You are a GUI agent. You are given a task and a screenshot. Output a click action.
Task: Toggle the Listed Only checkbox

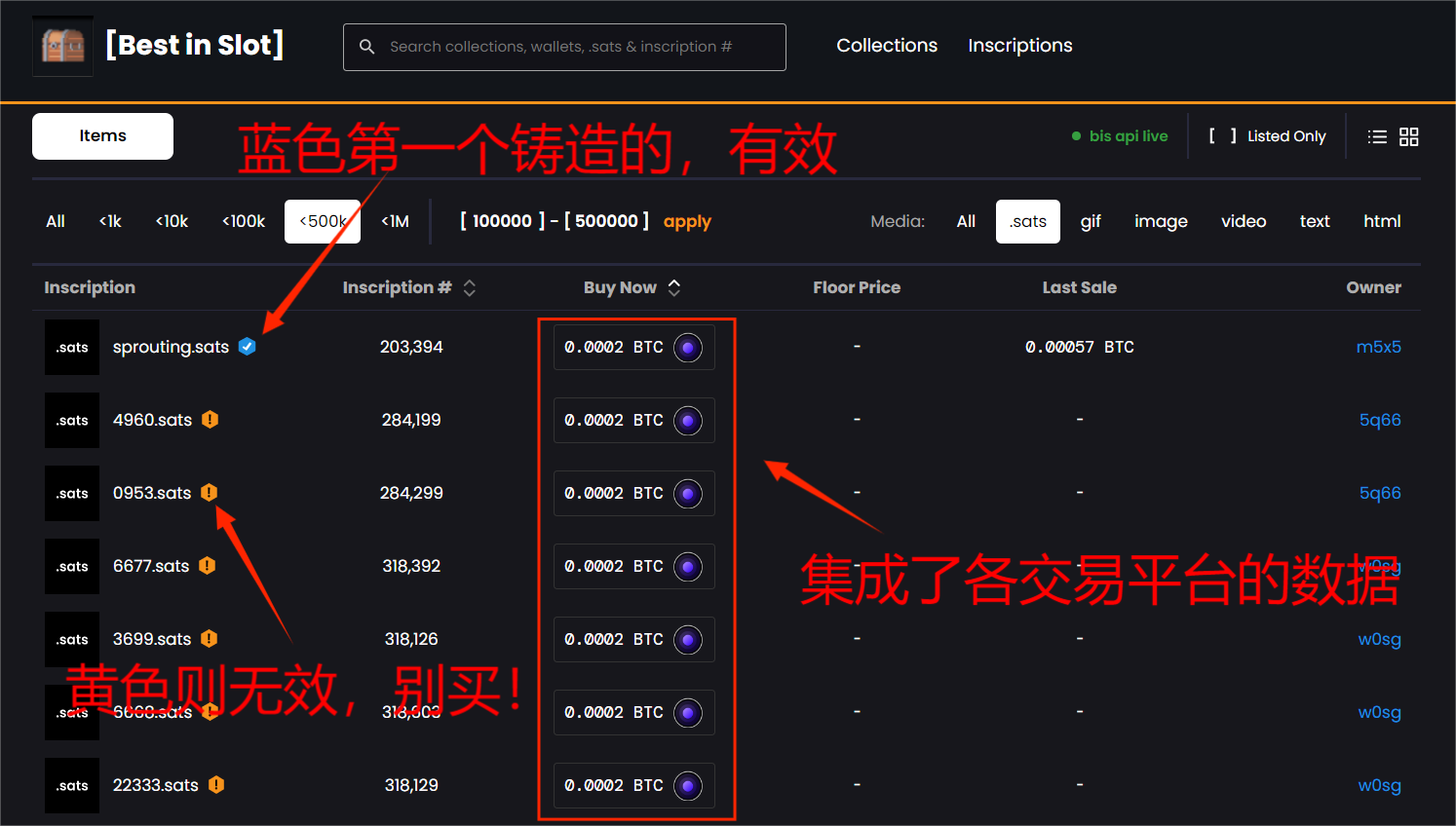1222,136
